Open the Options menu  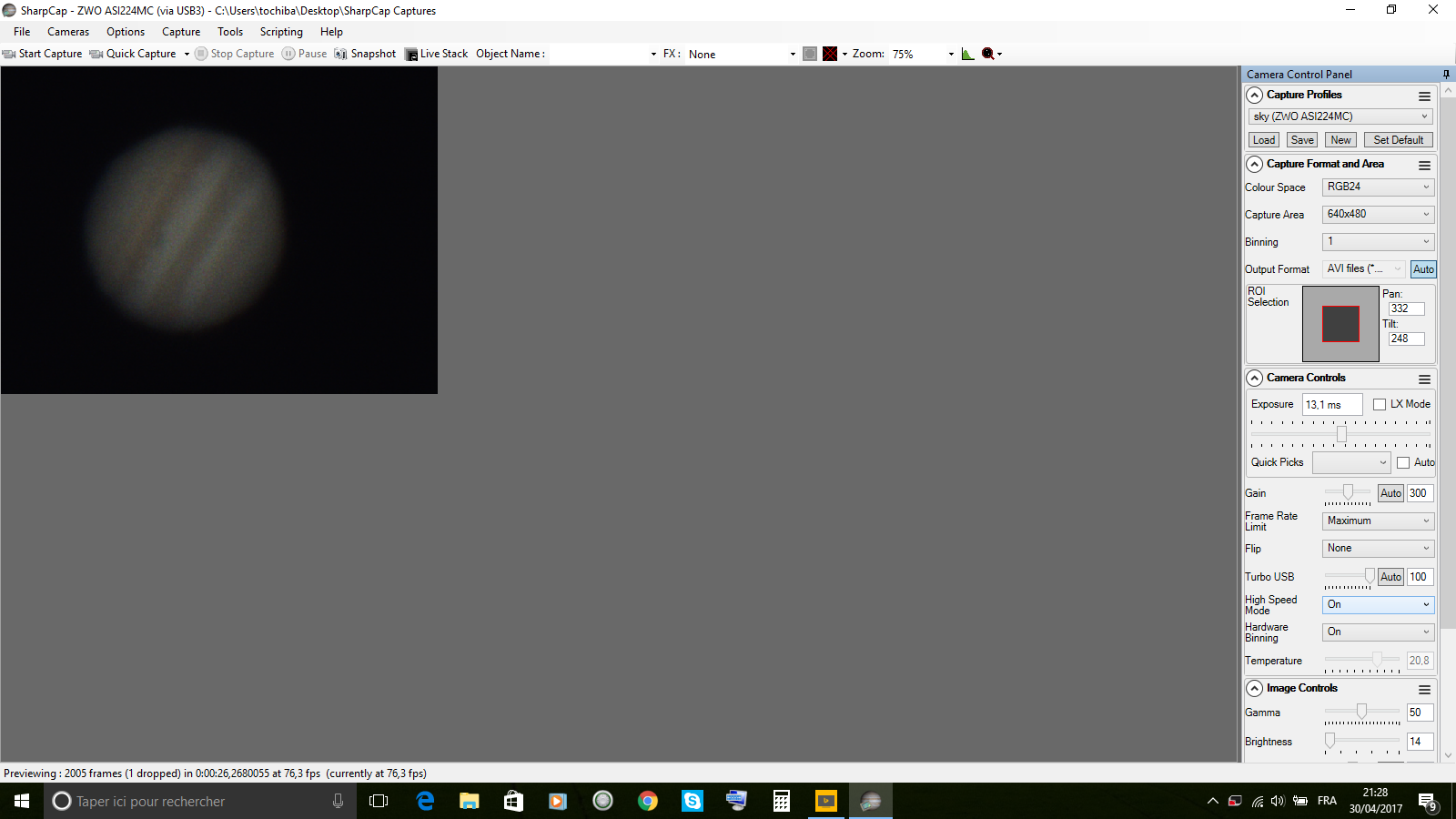[x=126, y=32]
